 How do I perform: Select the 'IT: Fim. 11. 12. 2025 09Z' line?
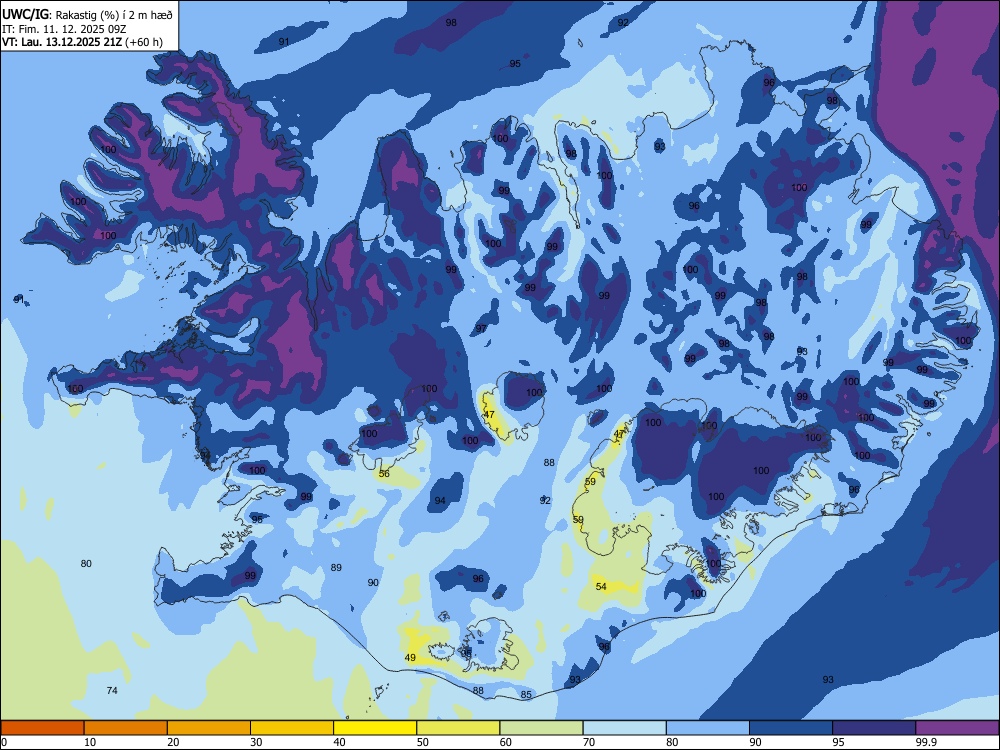coord(64,29)
